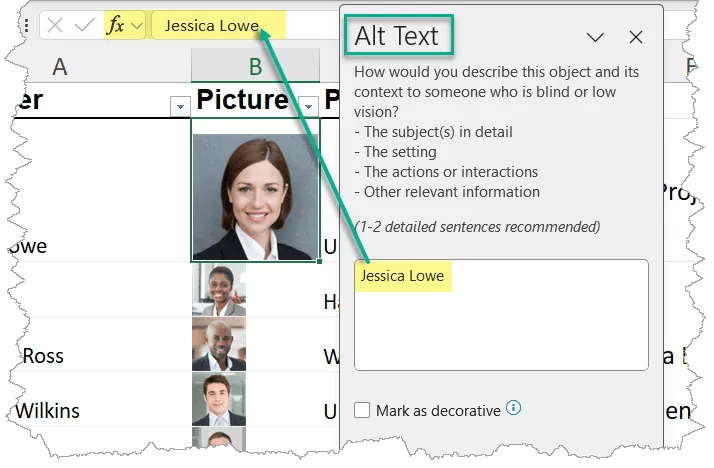
Task: Expand the dropdown arrow beside fx
Action: [x=137, y=25]
